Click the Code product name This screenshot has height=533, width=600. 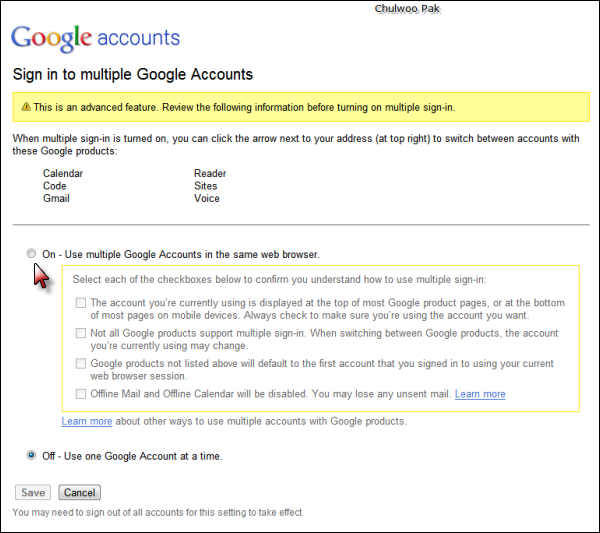click(55, 186)
